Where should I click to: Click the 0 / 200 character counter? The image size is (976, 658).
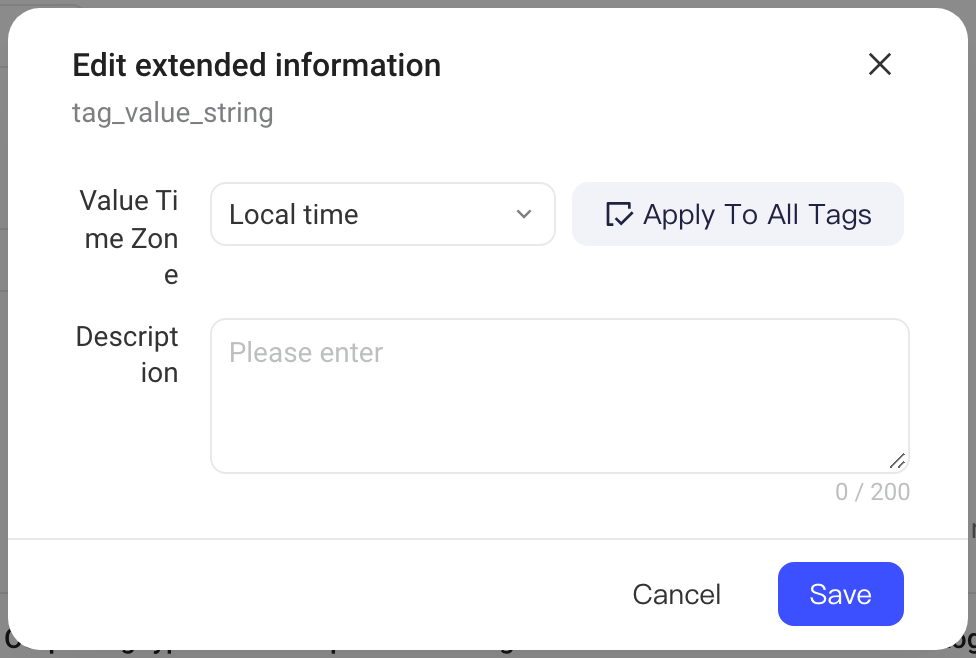click(873, 492)
